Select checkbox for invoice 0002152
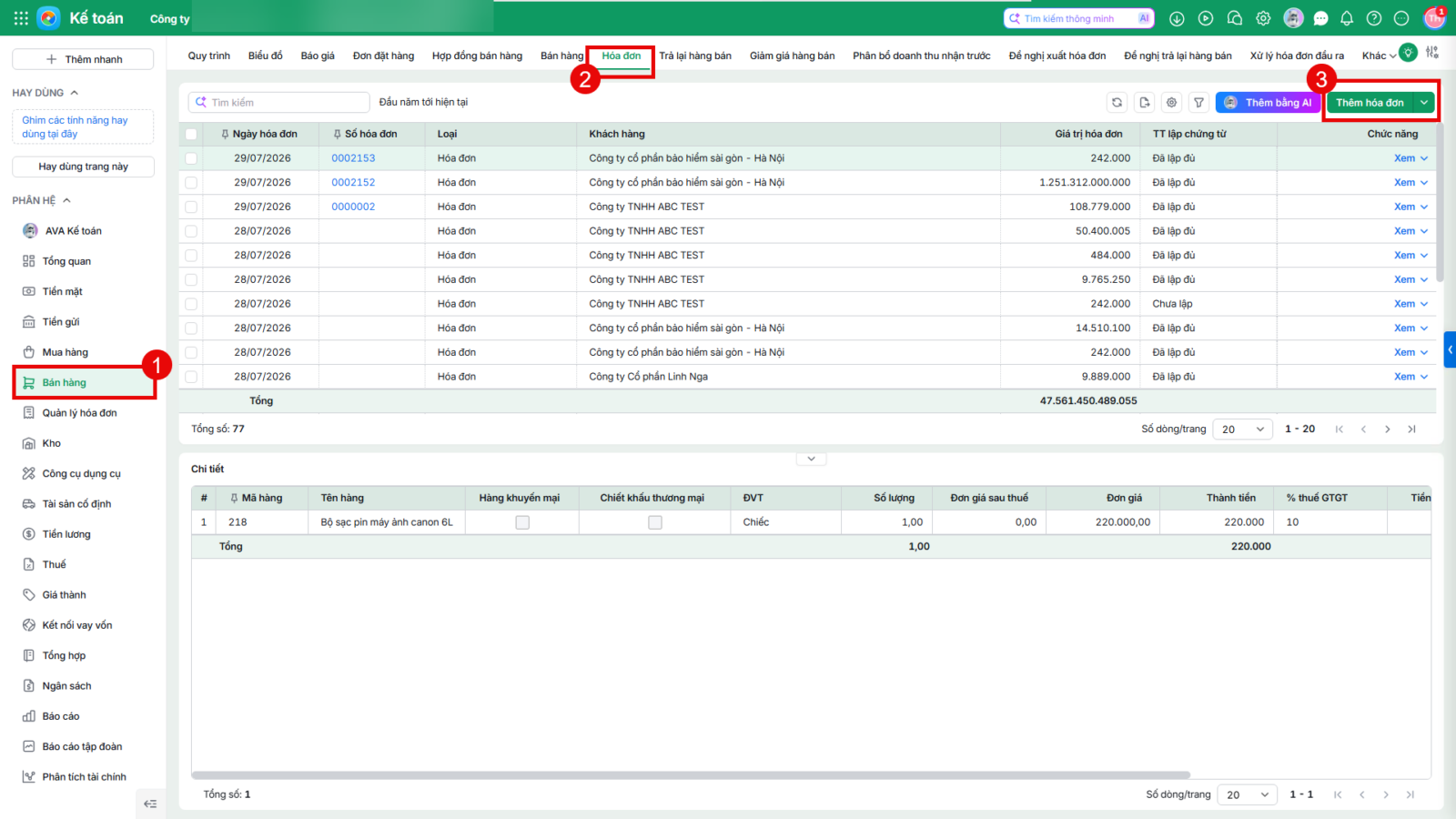The width and height of the screenshot is (1456, 819). (191, 183)
